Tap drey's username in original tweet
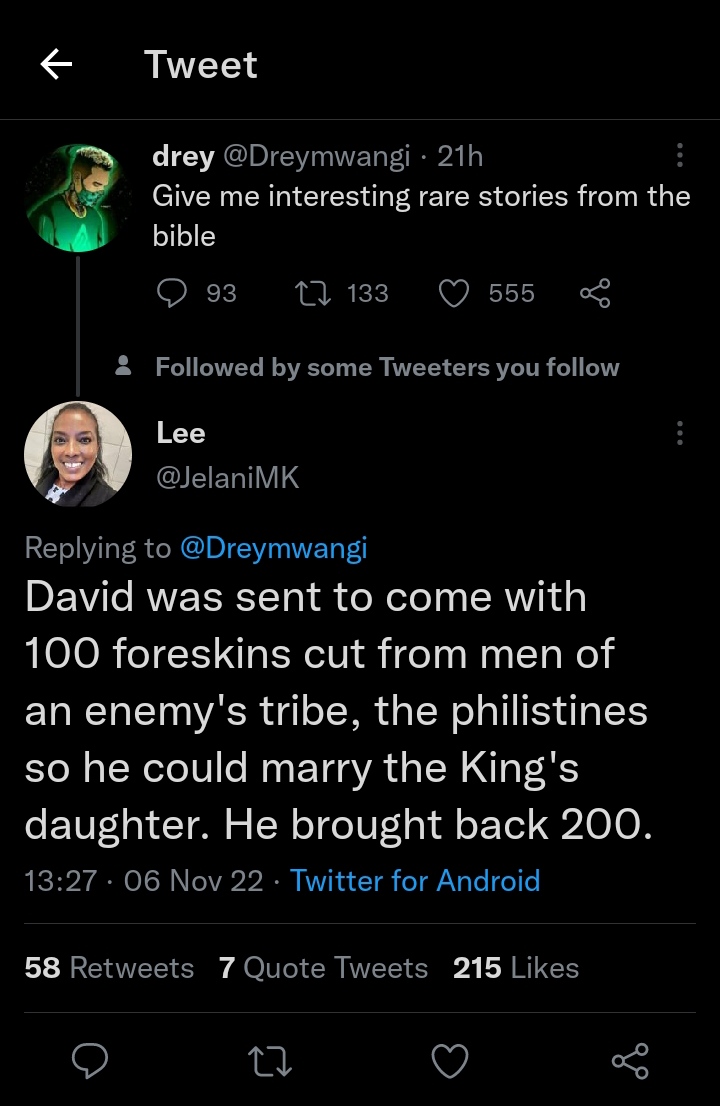Viewport: 720px width, 1106px height. pyautogui.click(x=183, y=156)
